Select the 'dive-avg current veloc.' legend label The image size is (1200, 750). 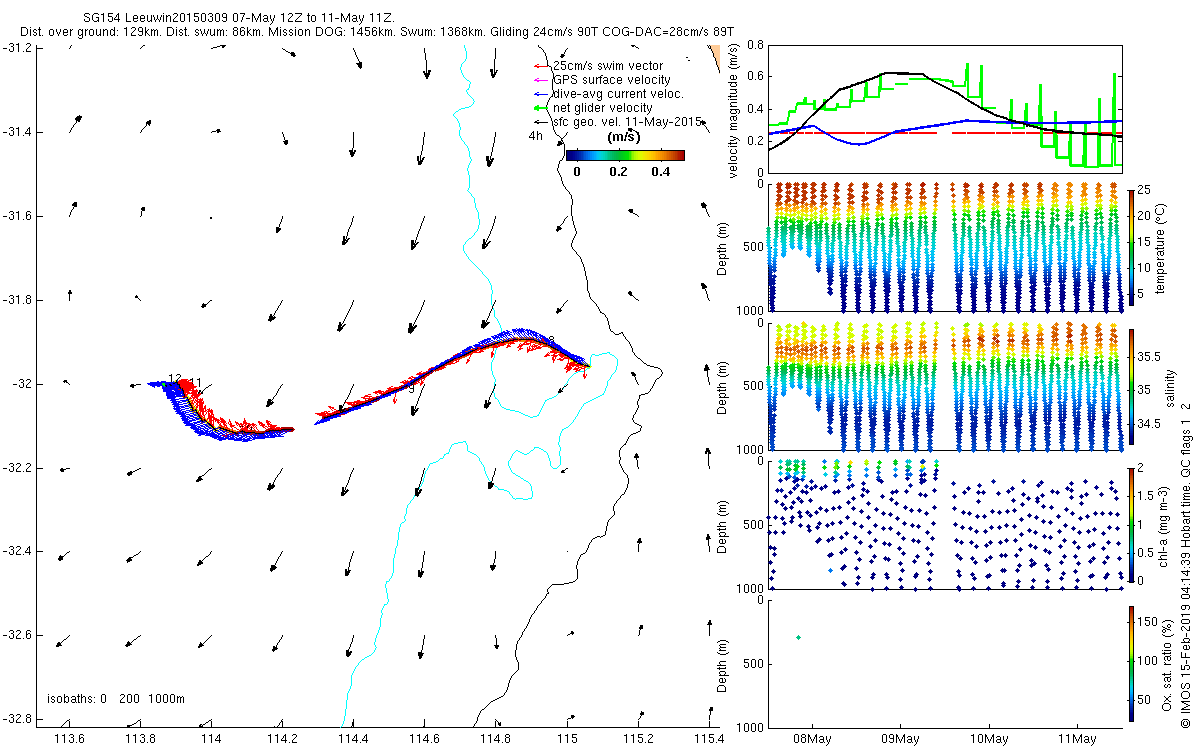point(618,94)
